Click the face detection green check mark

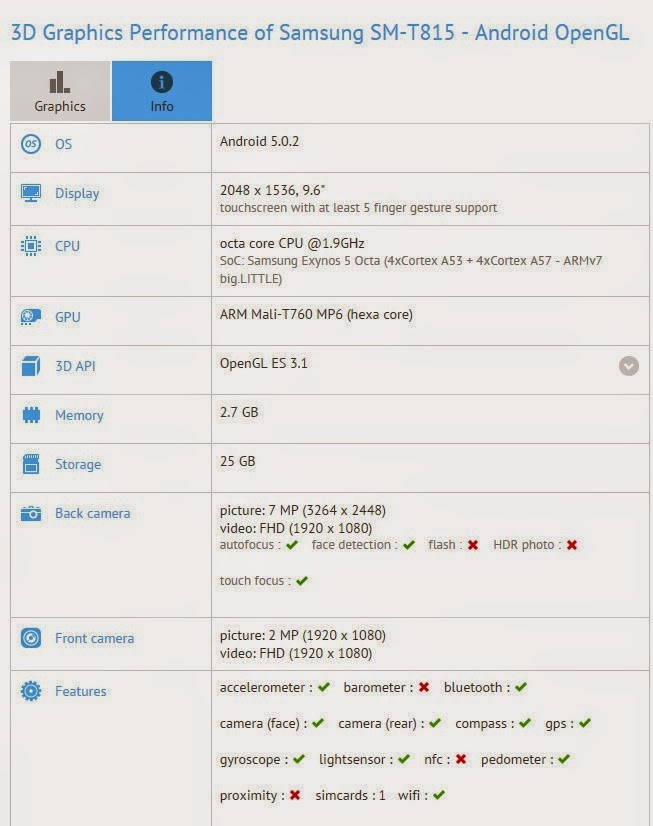(x=409, y=545)
